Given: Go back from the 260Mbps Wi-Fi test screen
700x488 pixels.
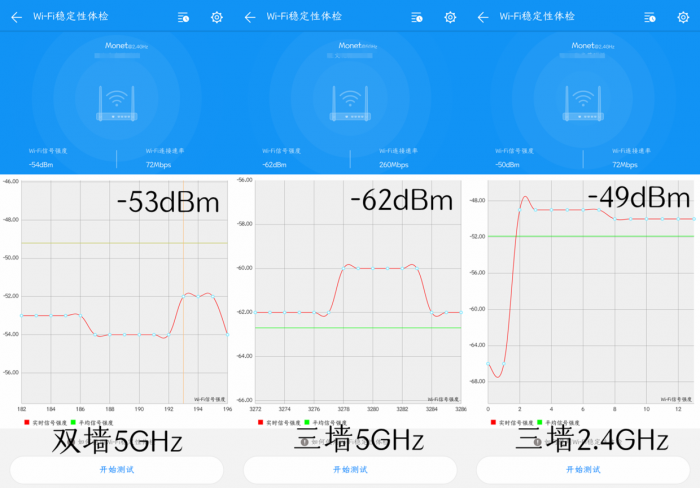Looking at the screenshot, I should (x=249, y=17).
